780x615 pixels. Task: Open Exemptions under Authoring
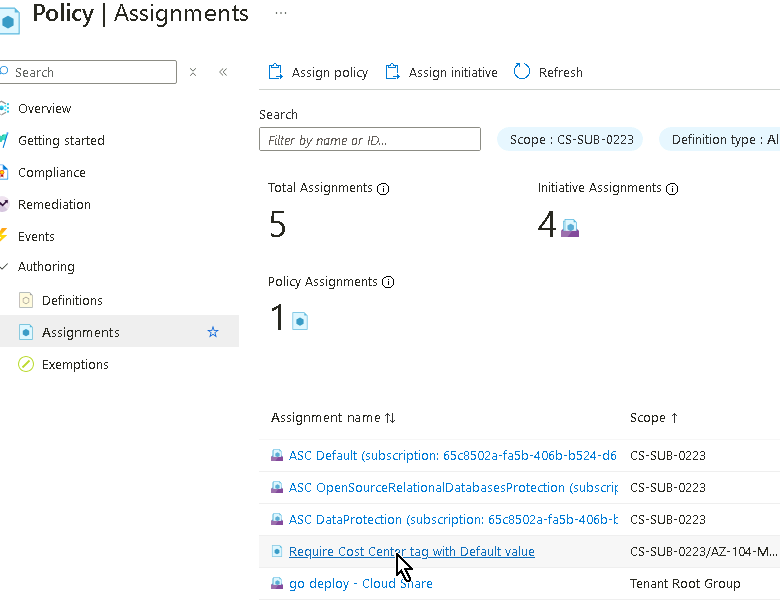tap(75, 364)
